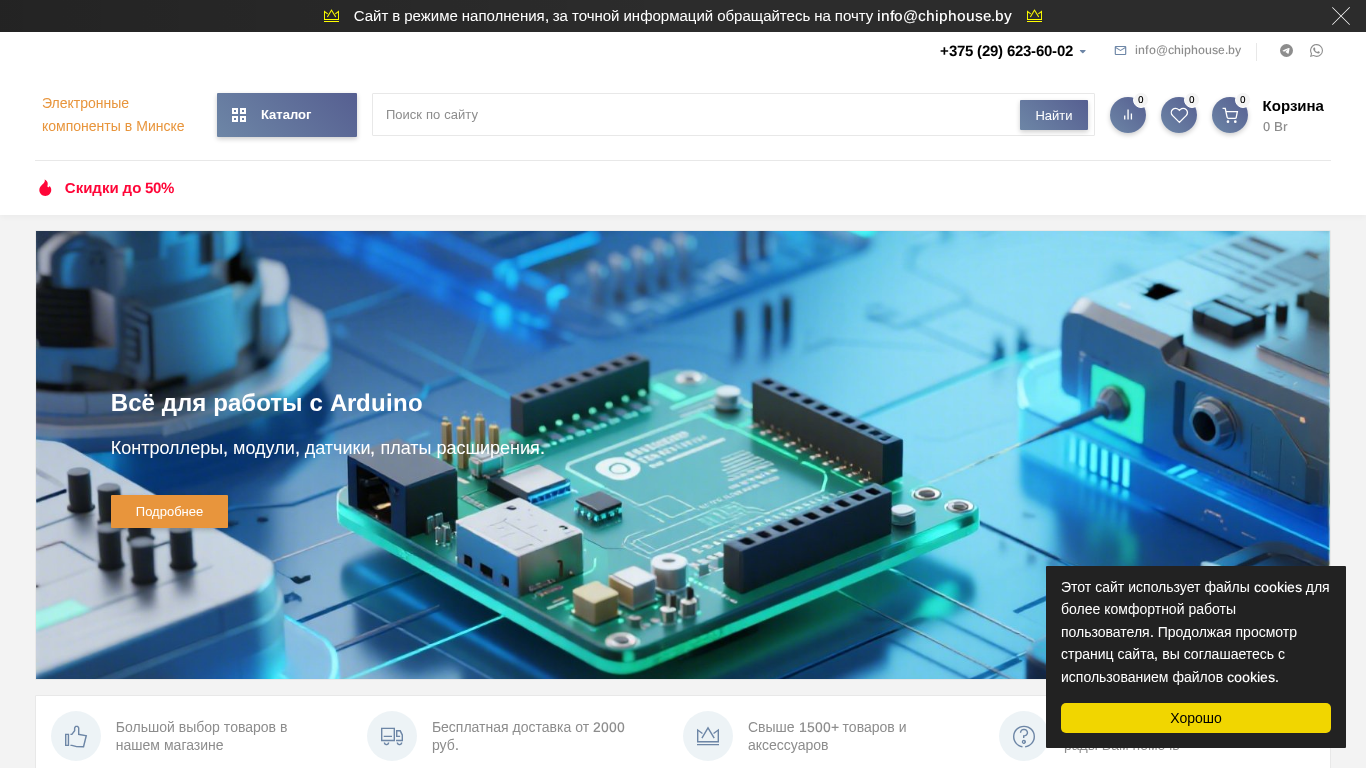Click the delivery truck icon
The image size is (1366, 768).
point(392,736)
